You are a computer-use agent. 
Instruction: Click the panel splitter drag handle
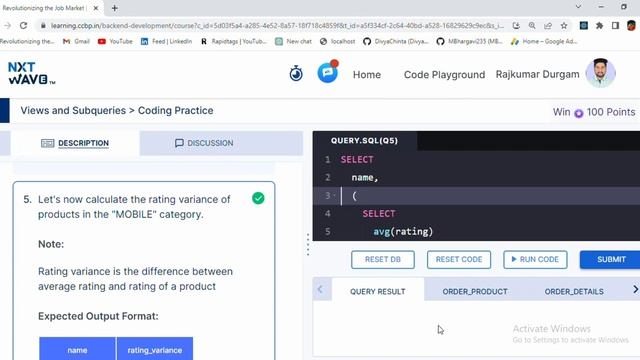[x=308, y=245]
